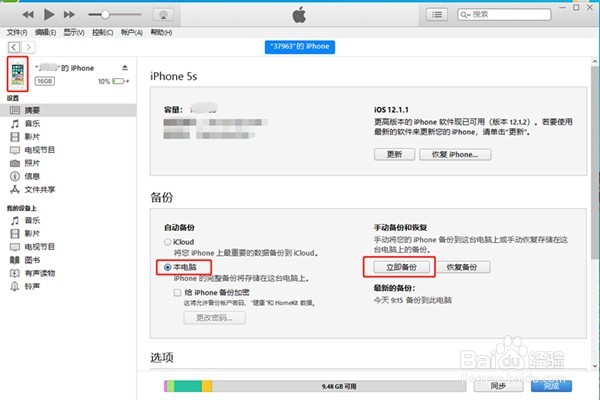Select 照片 in the sidebar
The width and height of the screenshot is (600, 400).
point(32,163)
